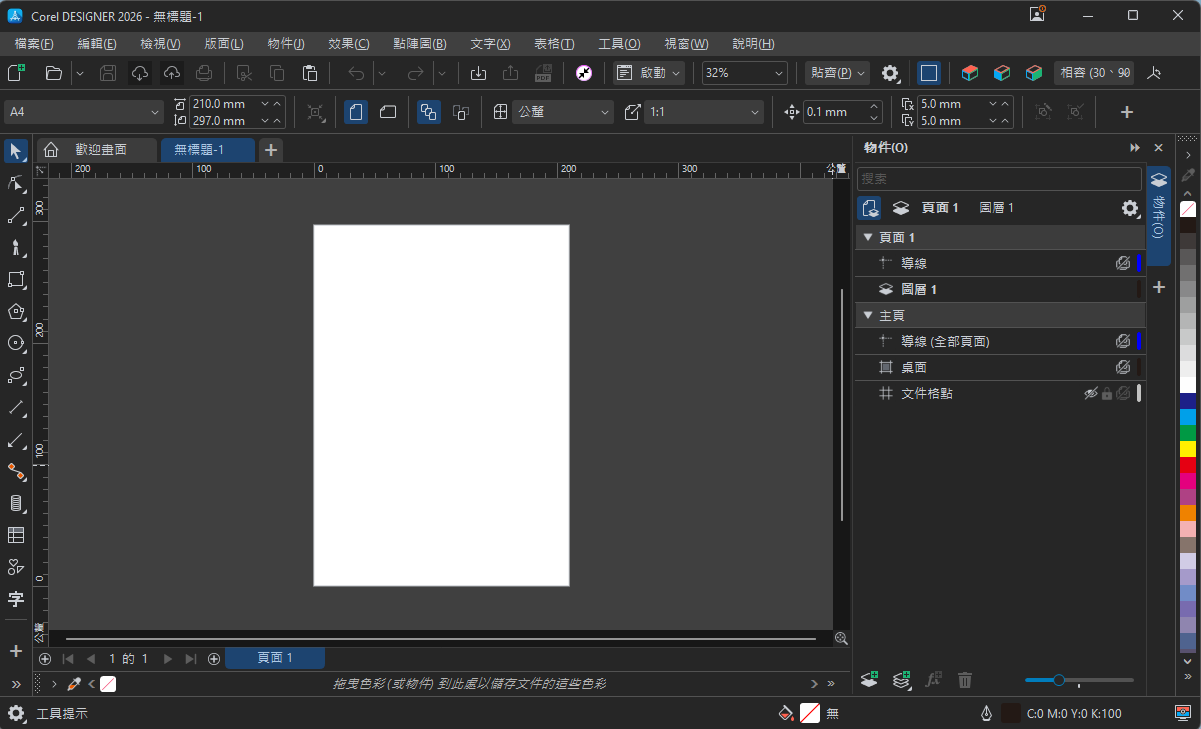1201x729 pixels.
Task: Select the Rectangle tool in toolbox
Action: [x=16, y=279]
